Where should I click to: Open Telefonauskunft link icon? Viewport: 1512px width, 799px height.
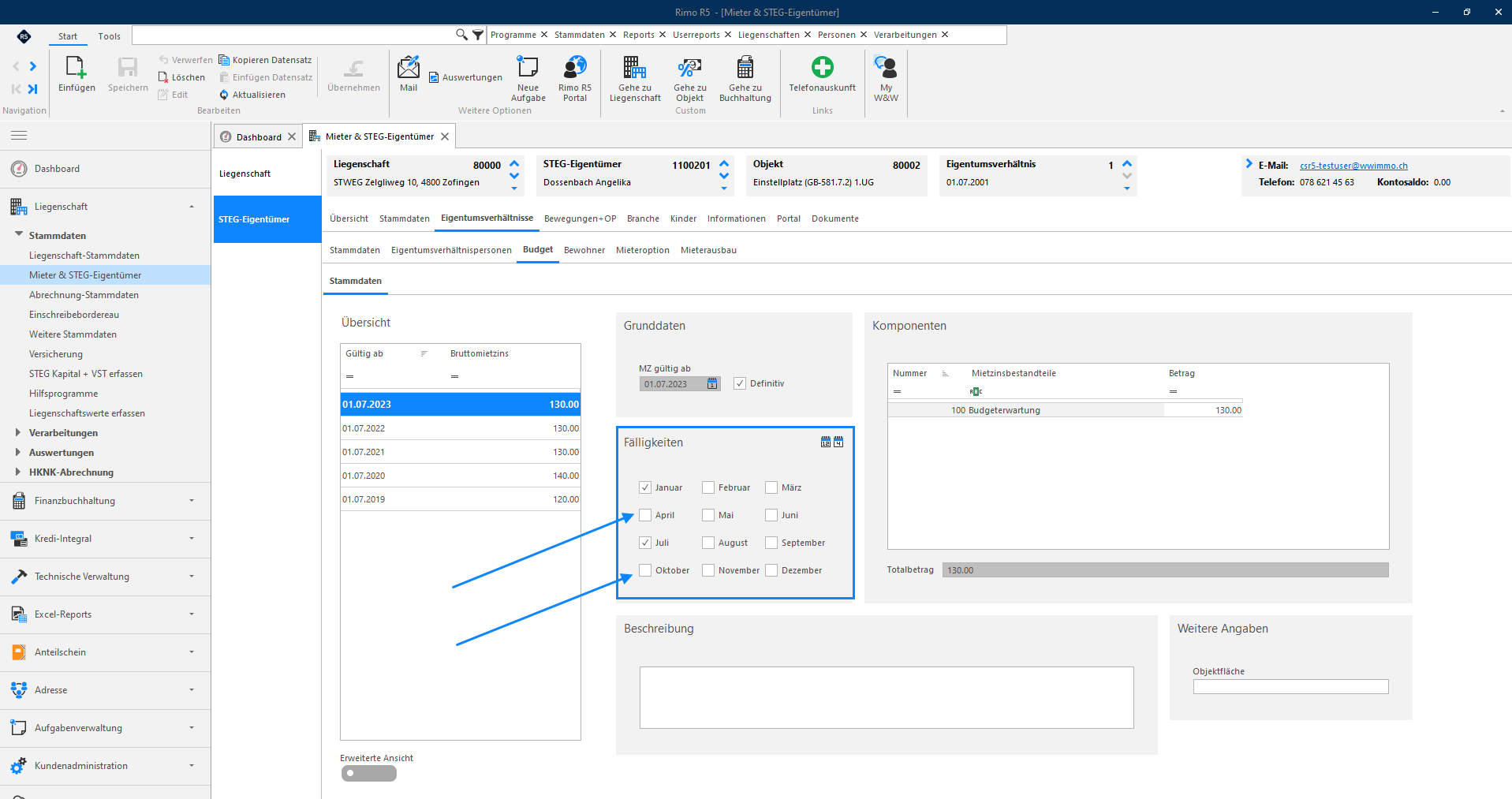[823, 68]
